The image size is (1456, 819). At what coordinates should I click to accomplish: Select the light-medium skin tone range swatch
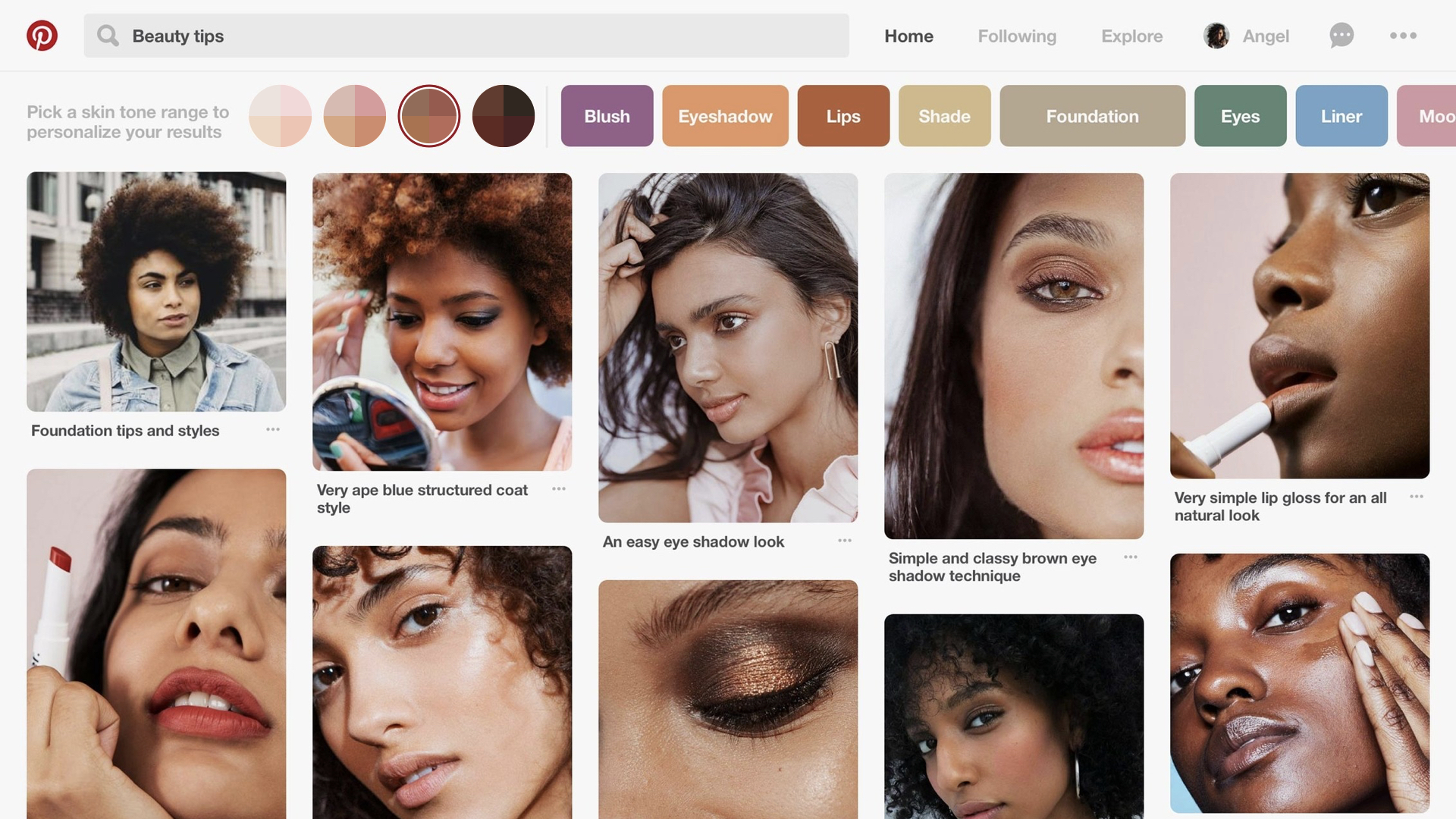(355, 116)
